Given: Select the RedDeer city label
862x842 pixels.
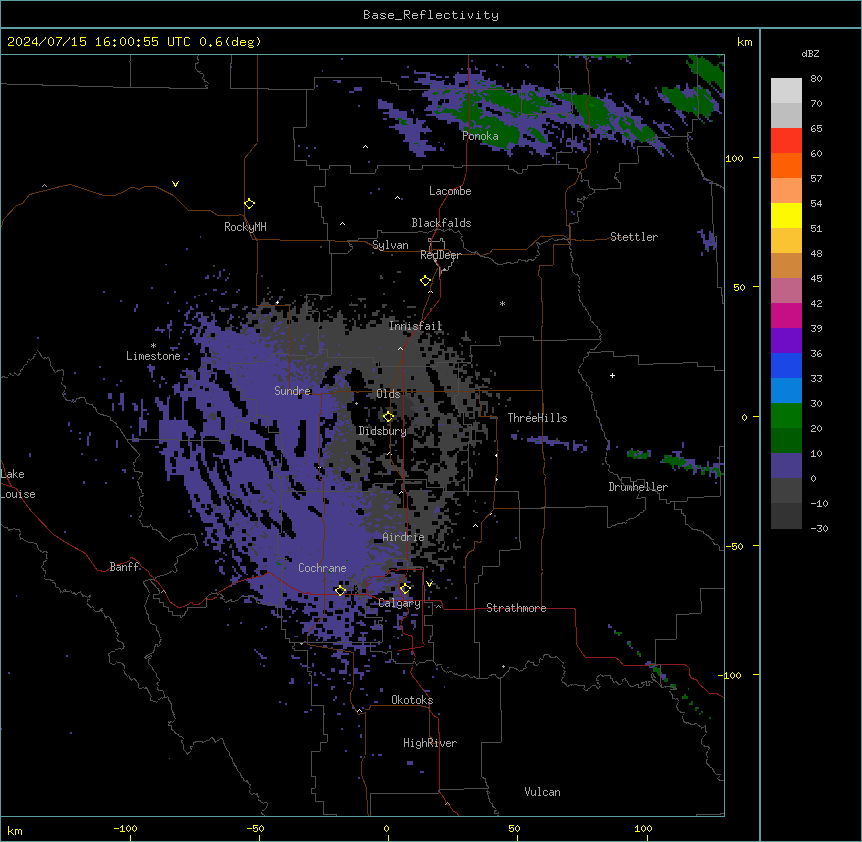Looking at the screenshot, I should click(441, 255).
